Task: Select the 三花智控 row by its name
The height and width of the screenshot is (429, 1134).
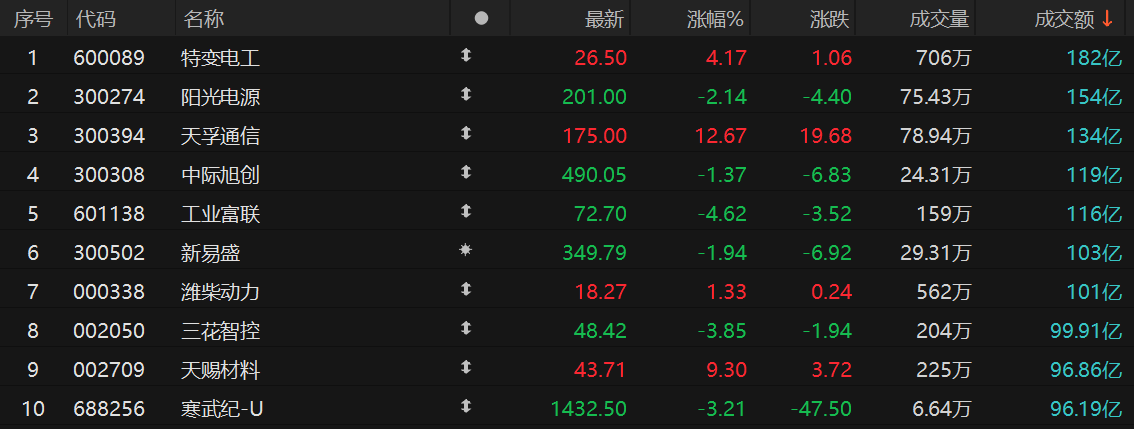Action: [x=220, y=331]
